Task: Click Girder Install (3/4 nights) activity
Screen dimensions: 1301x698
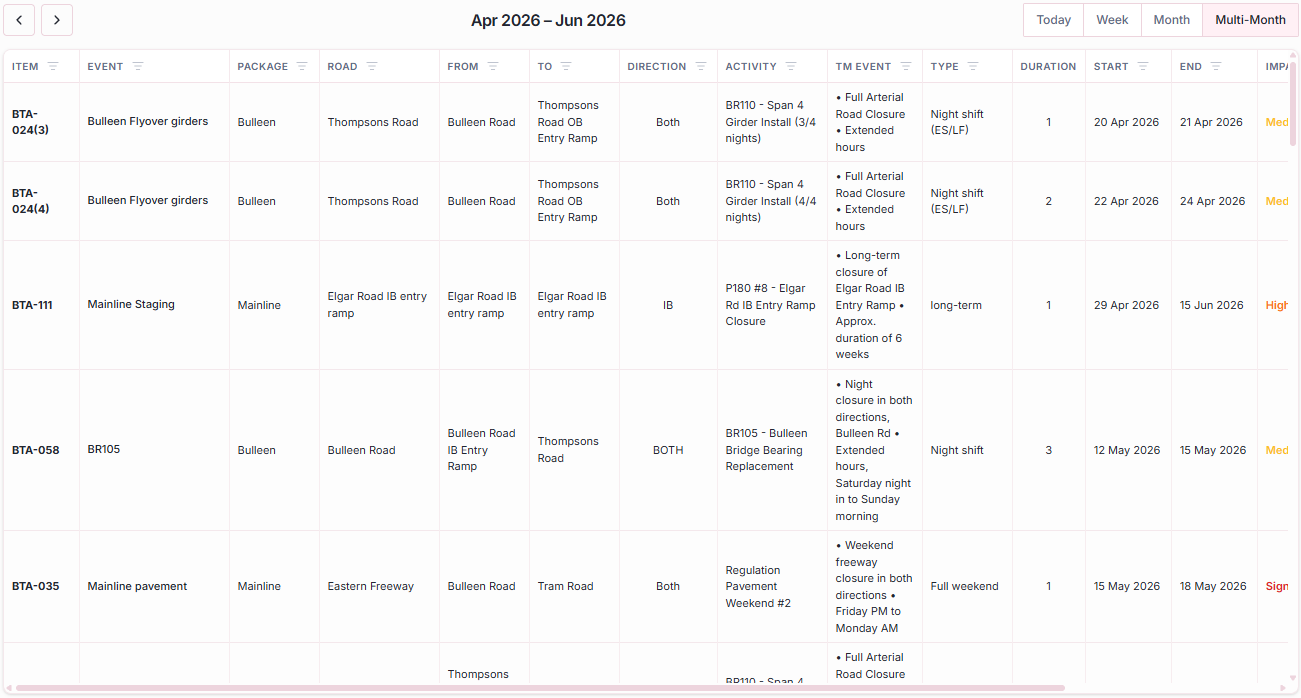Action: tap(770, 122)
